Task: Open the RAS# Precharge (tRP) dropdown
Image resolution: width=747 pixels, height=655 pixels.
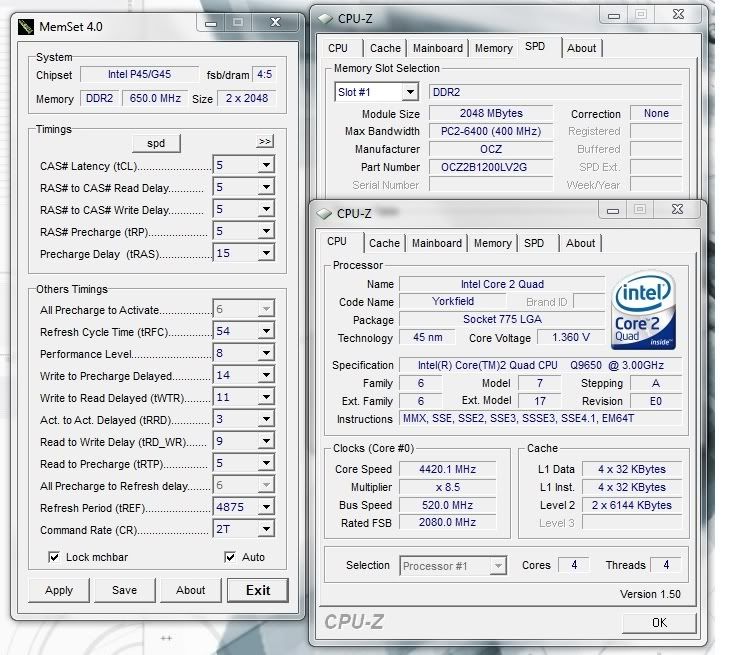Action: click(266, 231)
